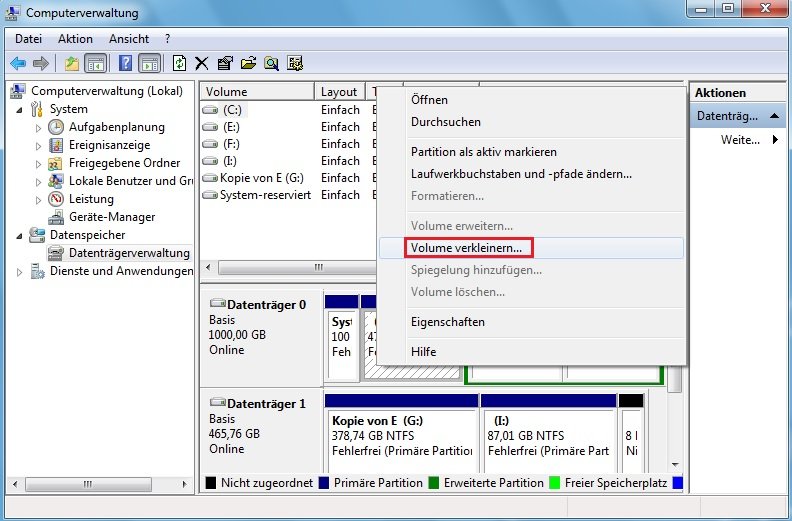Expand Ereignisanzeige tree node
Viewport: 792px width, 521px height.
(x=38, y=146)
